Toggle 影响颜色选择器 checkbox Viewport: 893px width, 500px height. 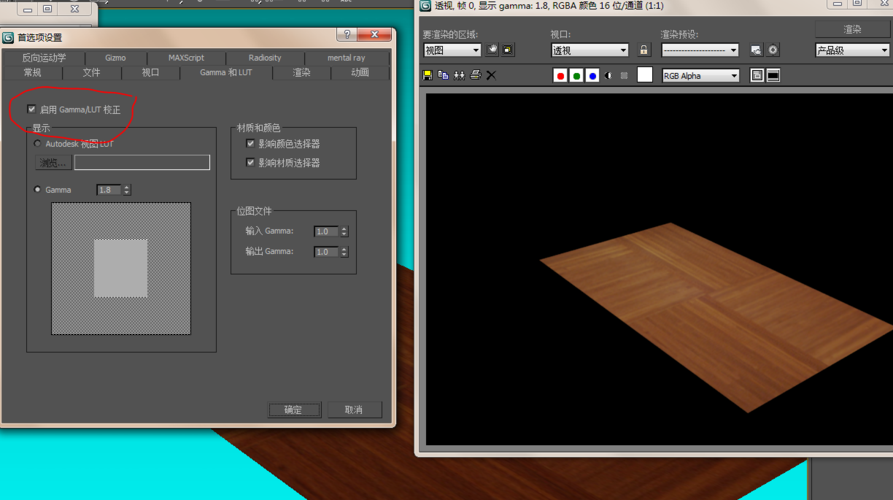pos(250,144)
